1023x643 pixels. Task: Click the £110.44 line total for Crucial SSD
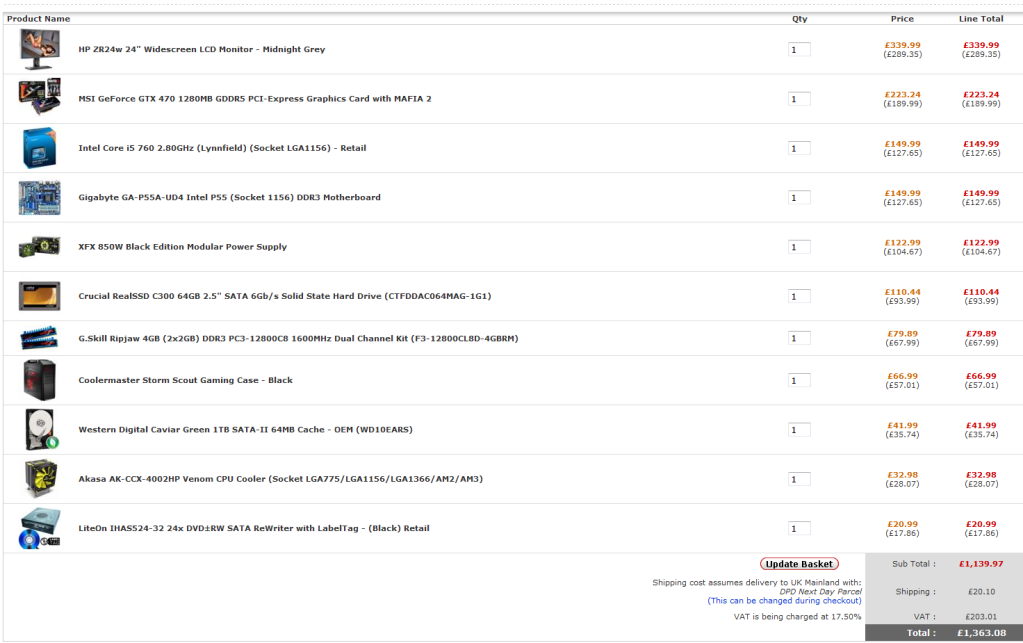pos(981,292)
